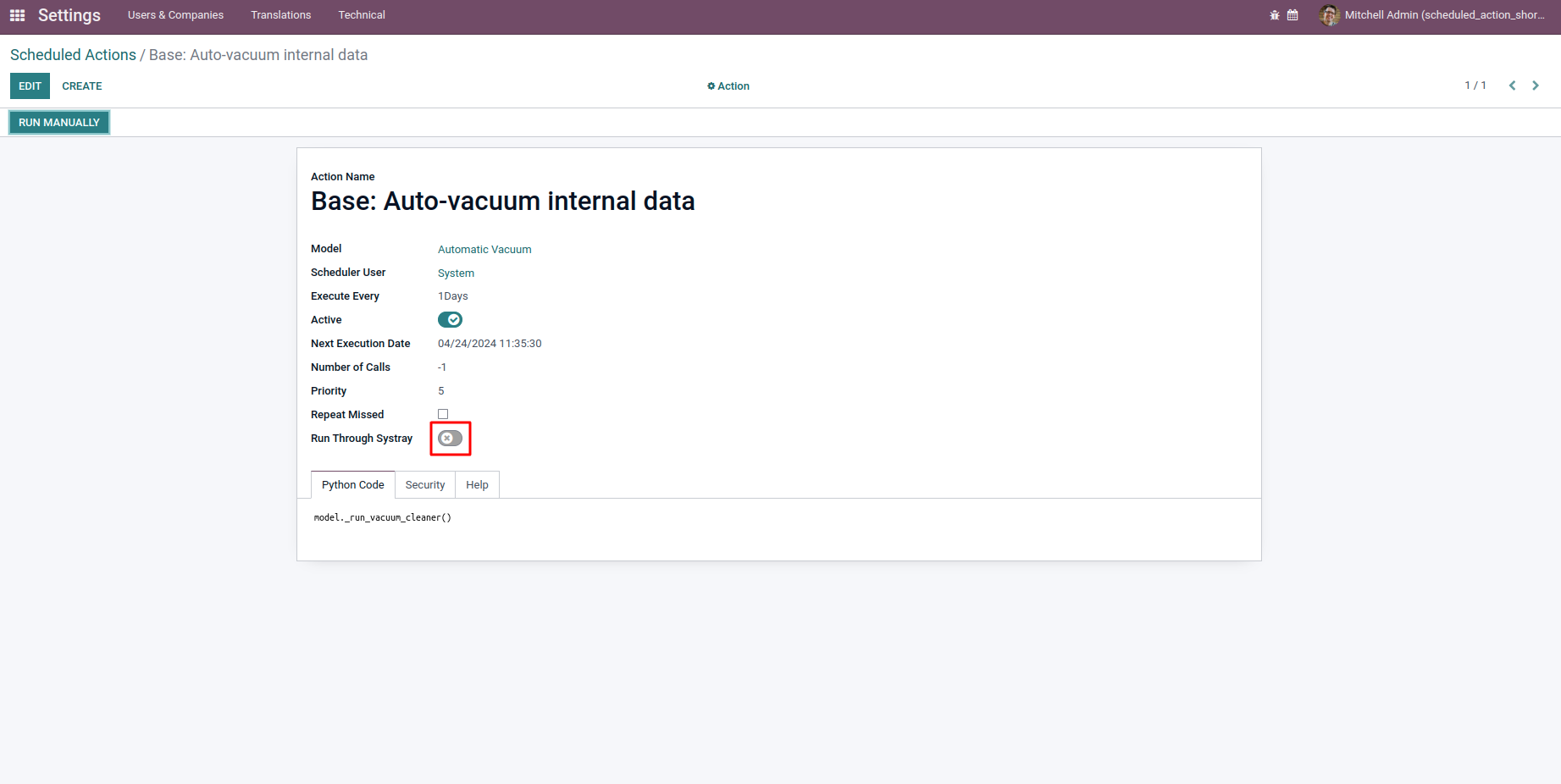Check the Repeat Missed checkbox
The width and height of the screenshot is (1561, 784).
click(x=443, y=415)
